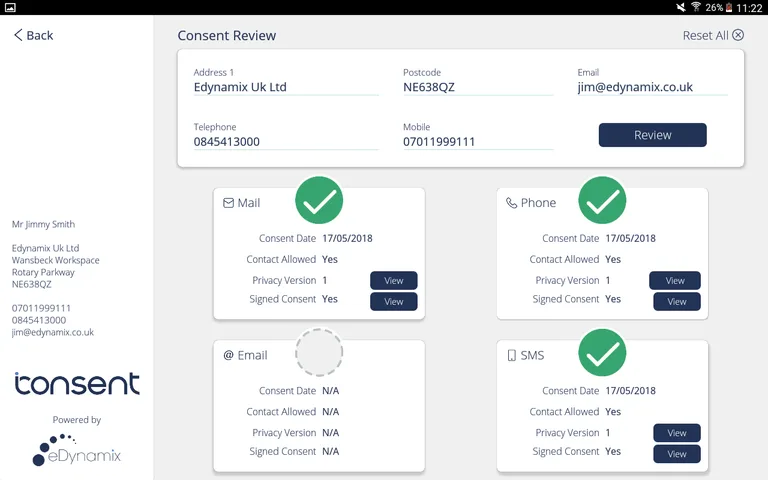Screen dimensions: 768x480
Task: Click the Phone Contact Allowed Yes value
Action: (613, 260)
